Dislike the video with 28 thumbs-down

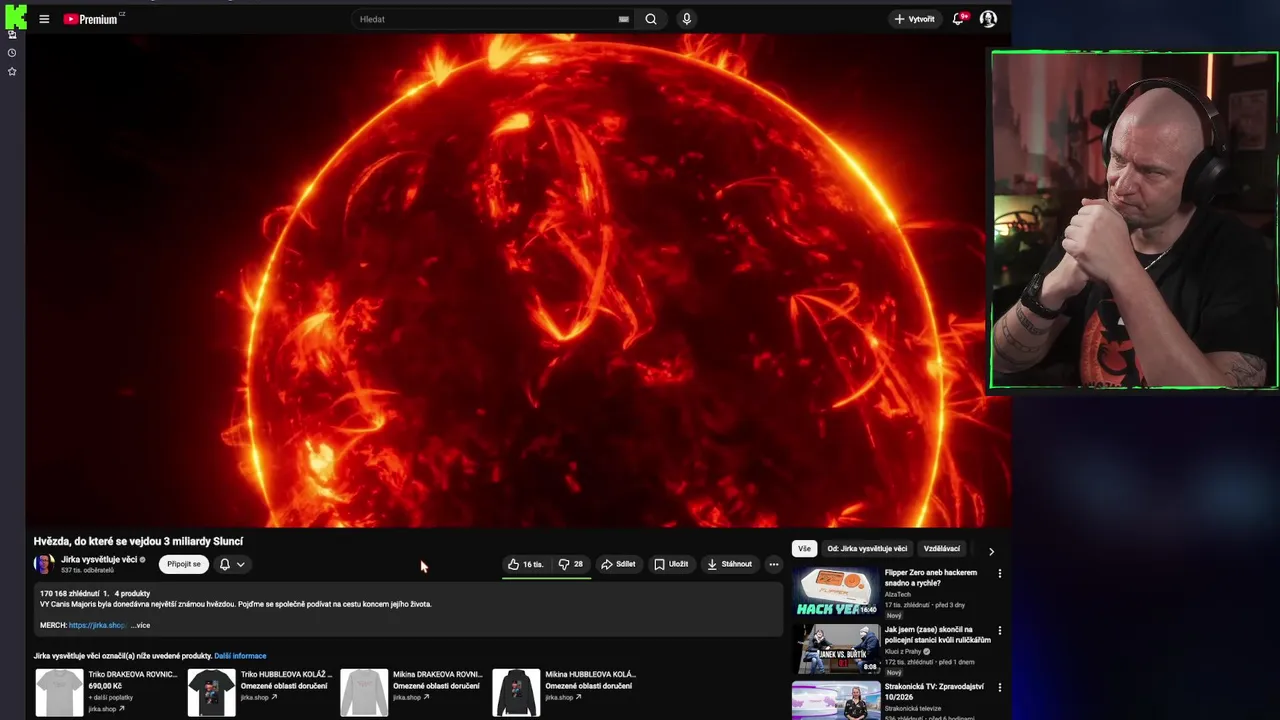[571, 564]
